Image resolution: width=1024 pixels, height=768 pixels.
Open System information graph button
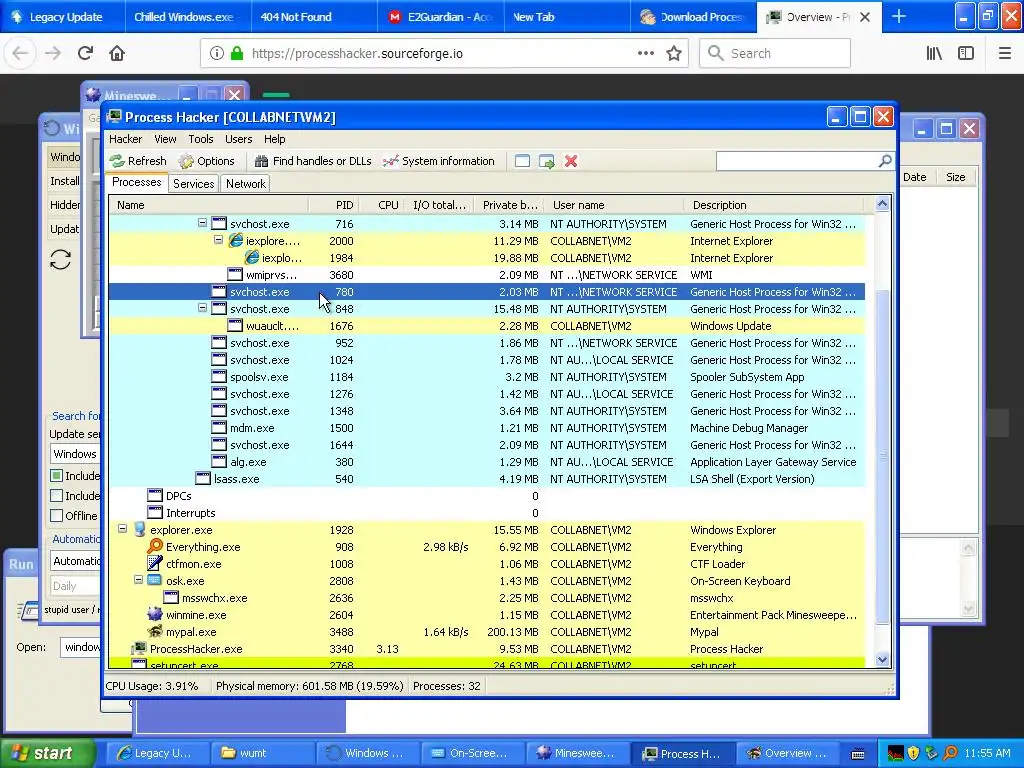[438, 161]
